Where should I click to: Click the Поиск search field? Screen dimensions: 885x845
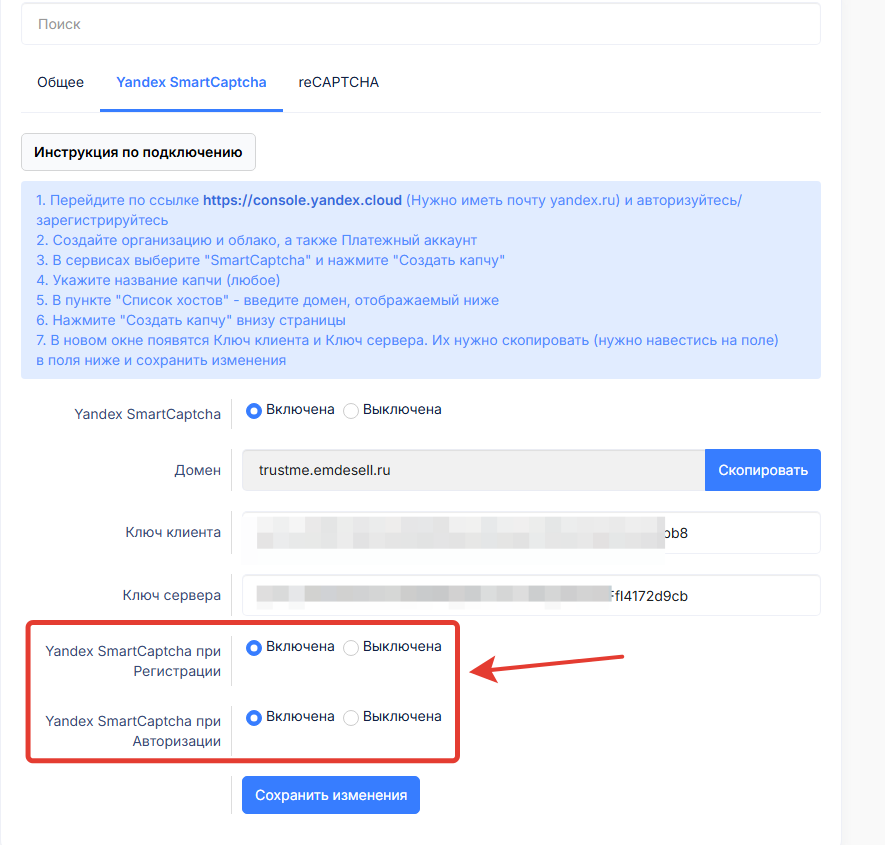tap(420, 24)
